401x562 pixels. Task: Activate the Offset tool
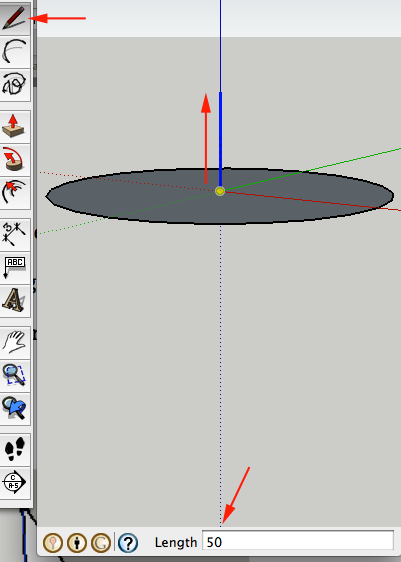pyautogui.click(x=14, y=192)
